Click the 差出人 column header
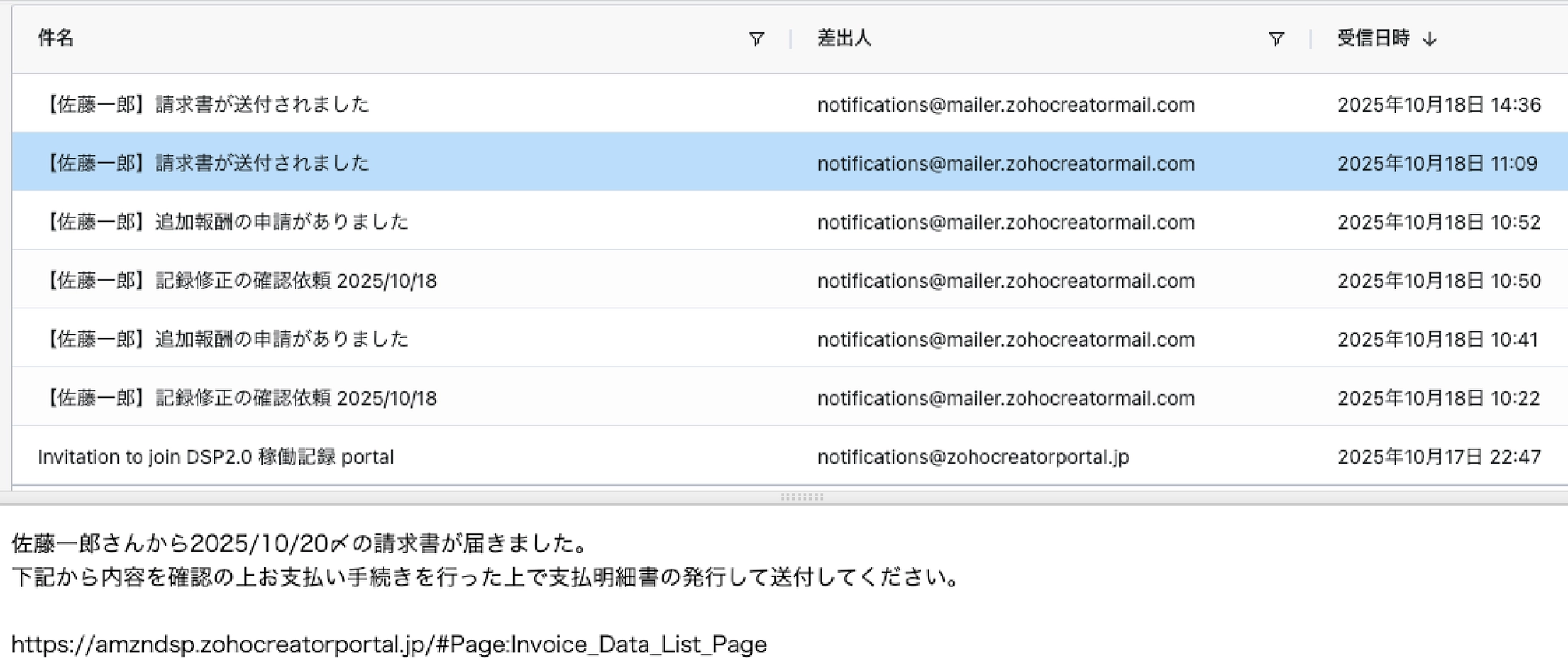This screenshot has height=672, width=1568. [x=844, y=38]
